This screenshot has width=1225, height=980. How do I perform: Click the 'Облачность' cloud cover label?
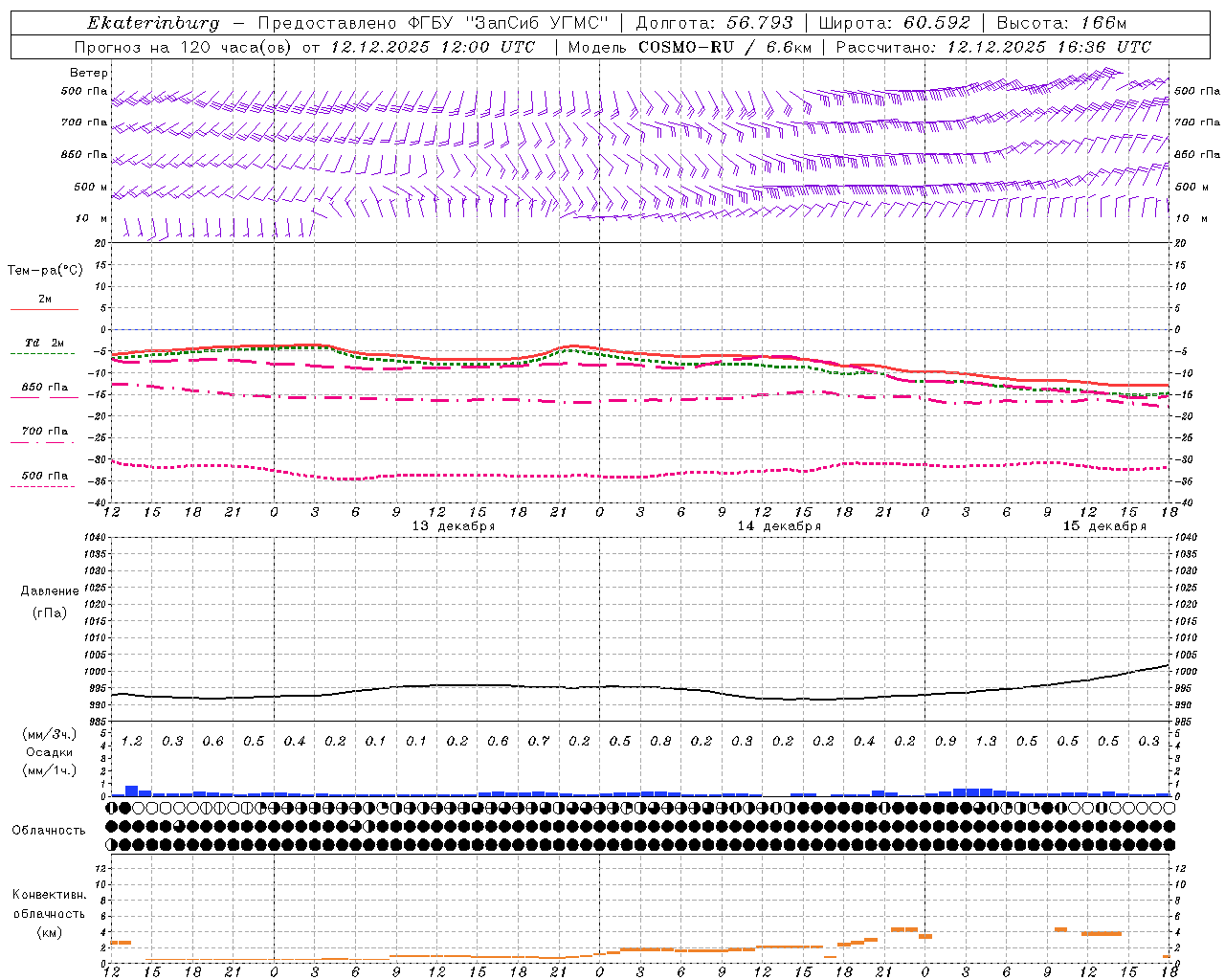[x=49, y=831]
